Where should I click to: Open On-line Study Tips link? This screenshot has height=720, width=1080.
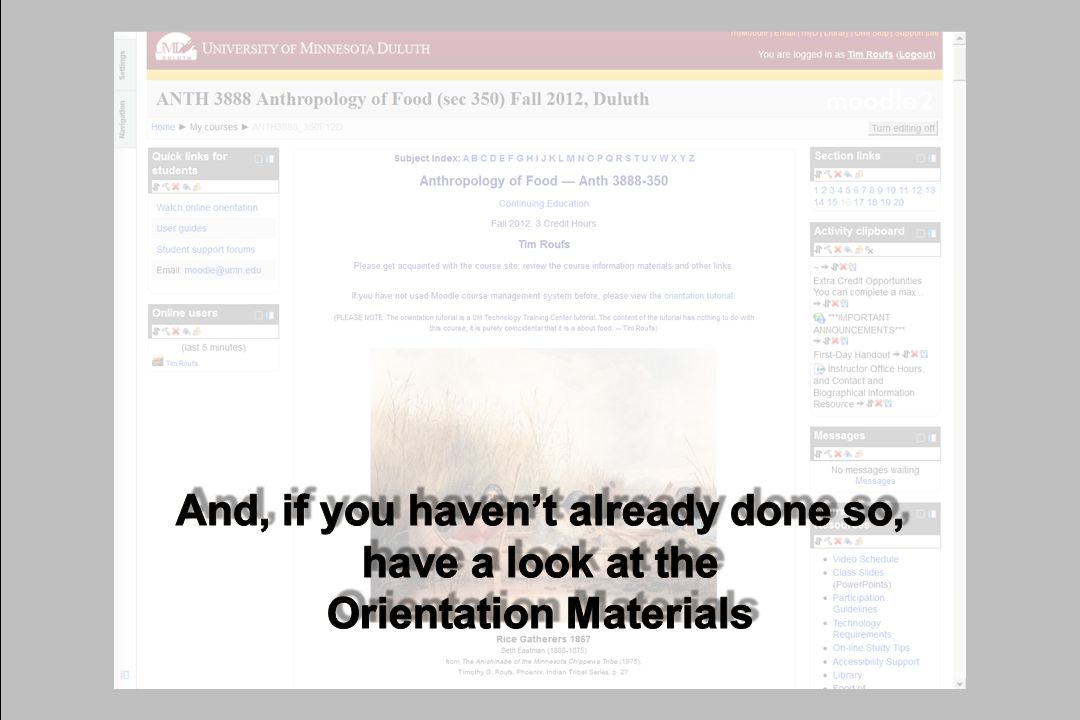pyautogui.click(x=871, y=648)
